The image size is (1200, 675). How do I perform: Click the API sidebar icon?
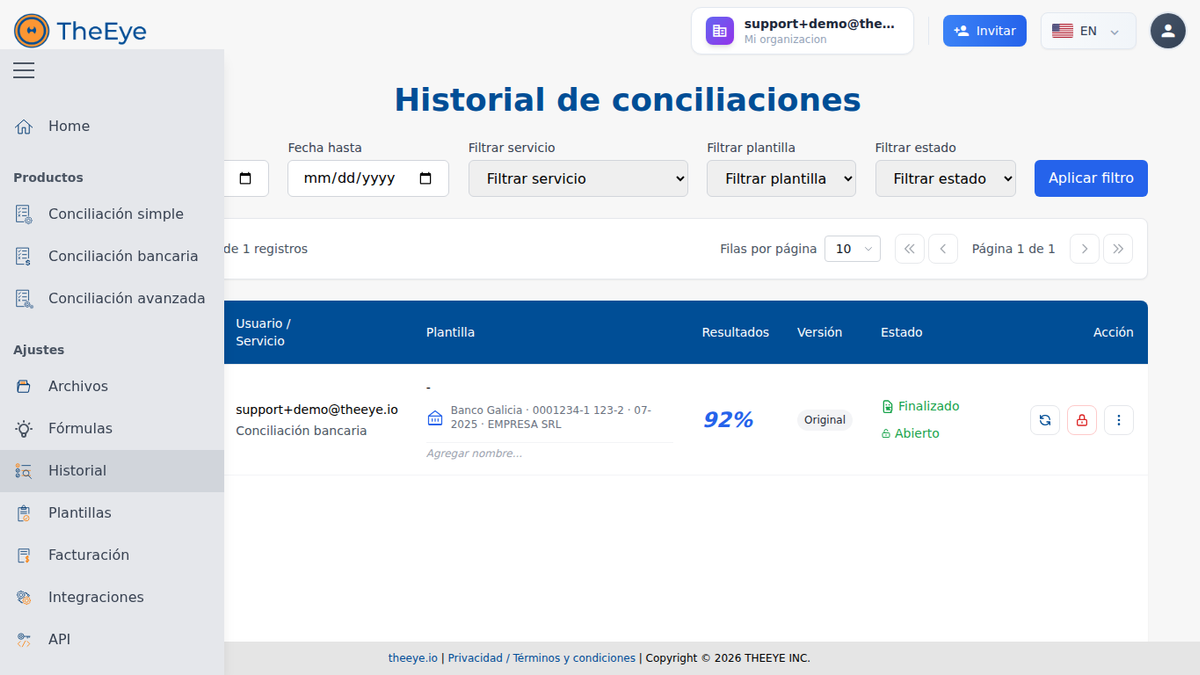(24, 639)
